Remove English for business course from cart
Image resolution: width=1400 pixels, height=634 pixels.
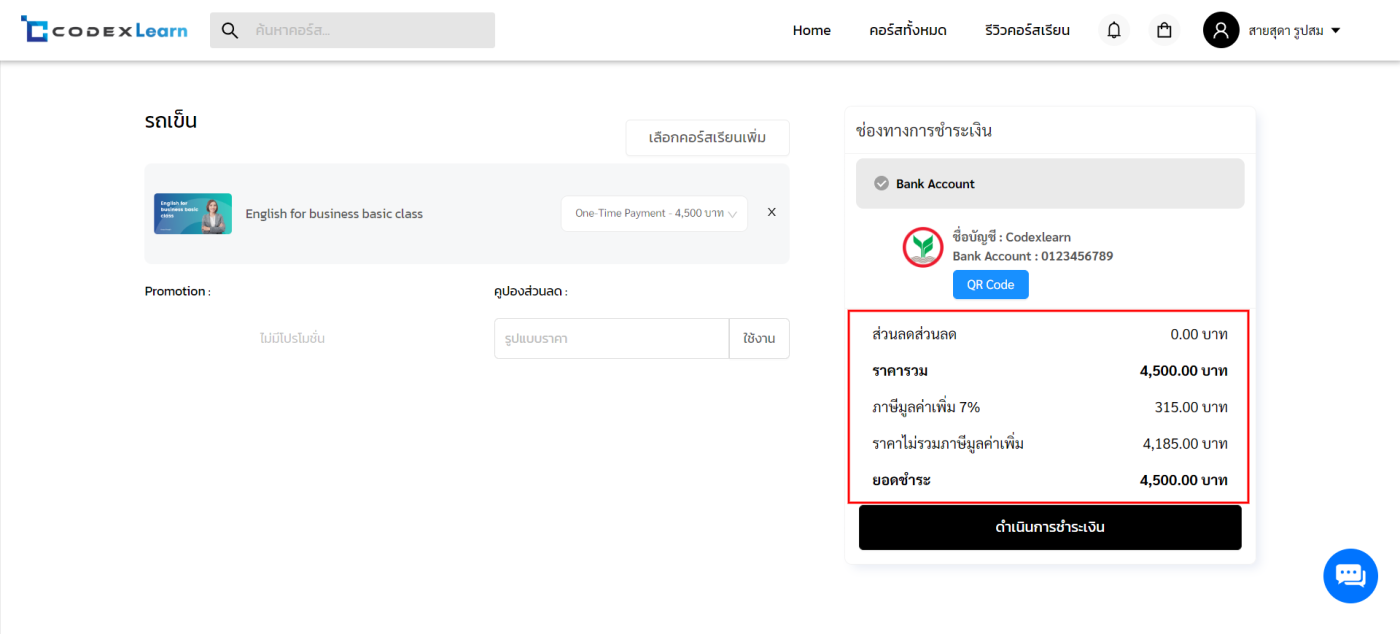[771, 212]
